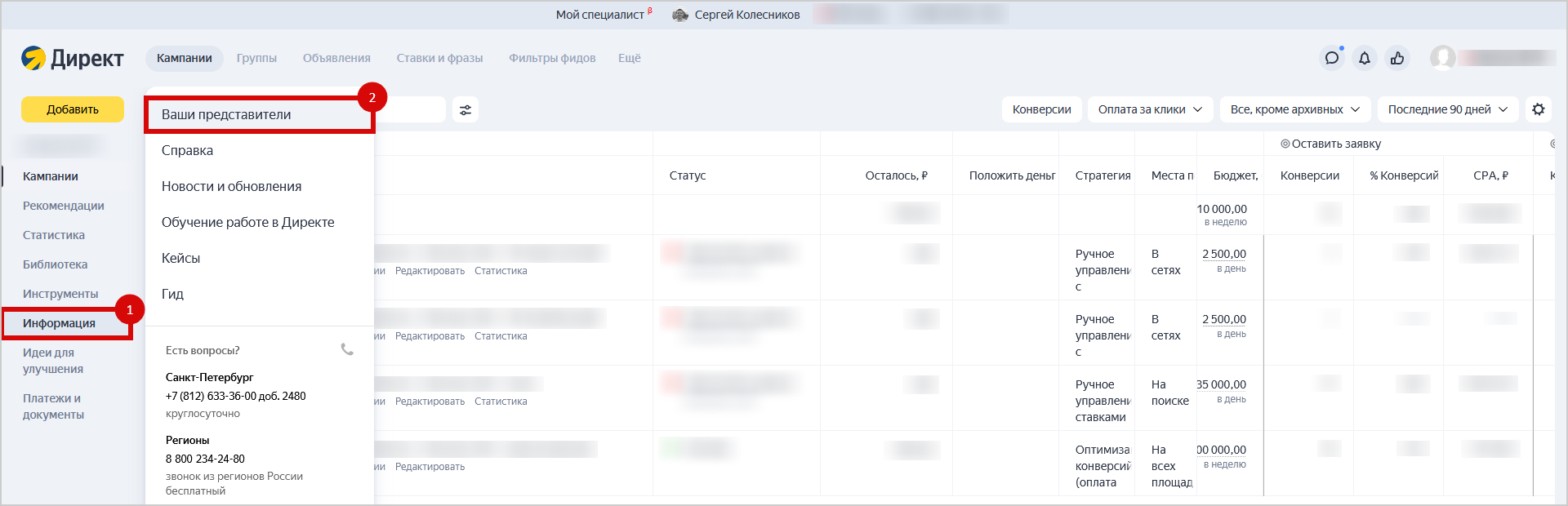Viewport: 1568px width, 506px height.
Task: Click the Статус column header
Action: click(688, 175)
